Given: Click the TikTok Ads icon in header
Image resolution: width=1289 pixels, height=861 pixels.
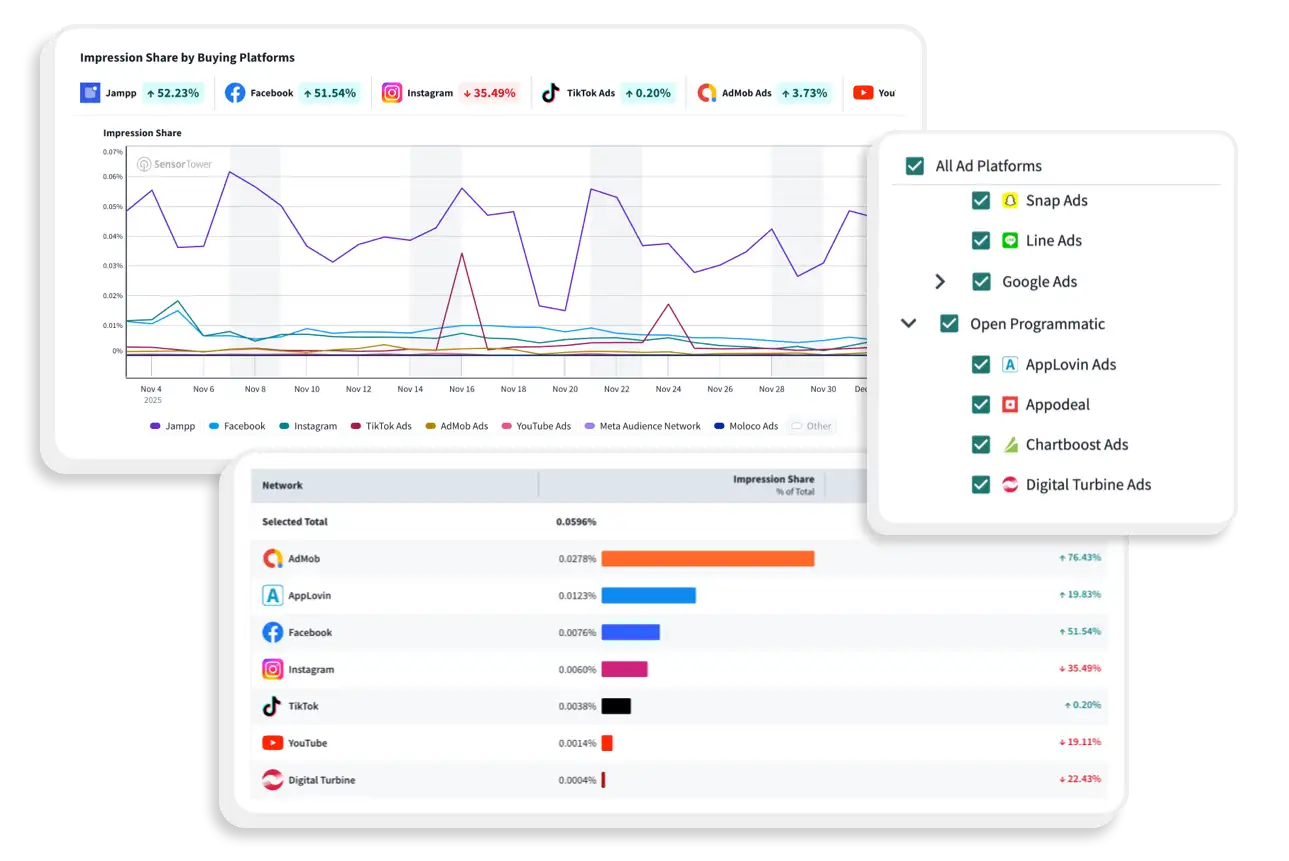Looking at the screenshot, I should pyautogui.click(x=551, y=93).
